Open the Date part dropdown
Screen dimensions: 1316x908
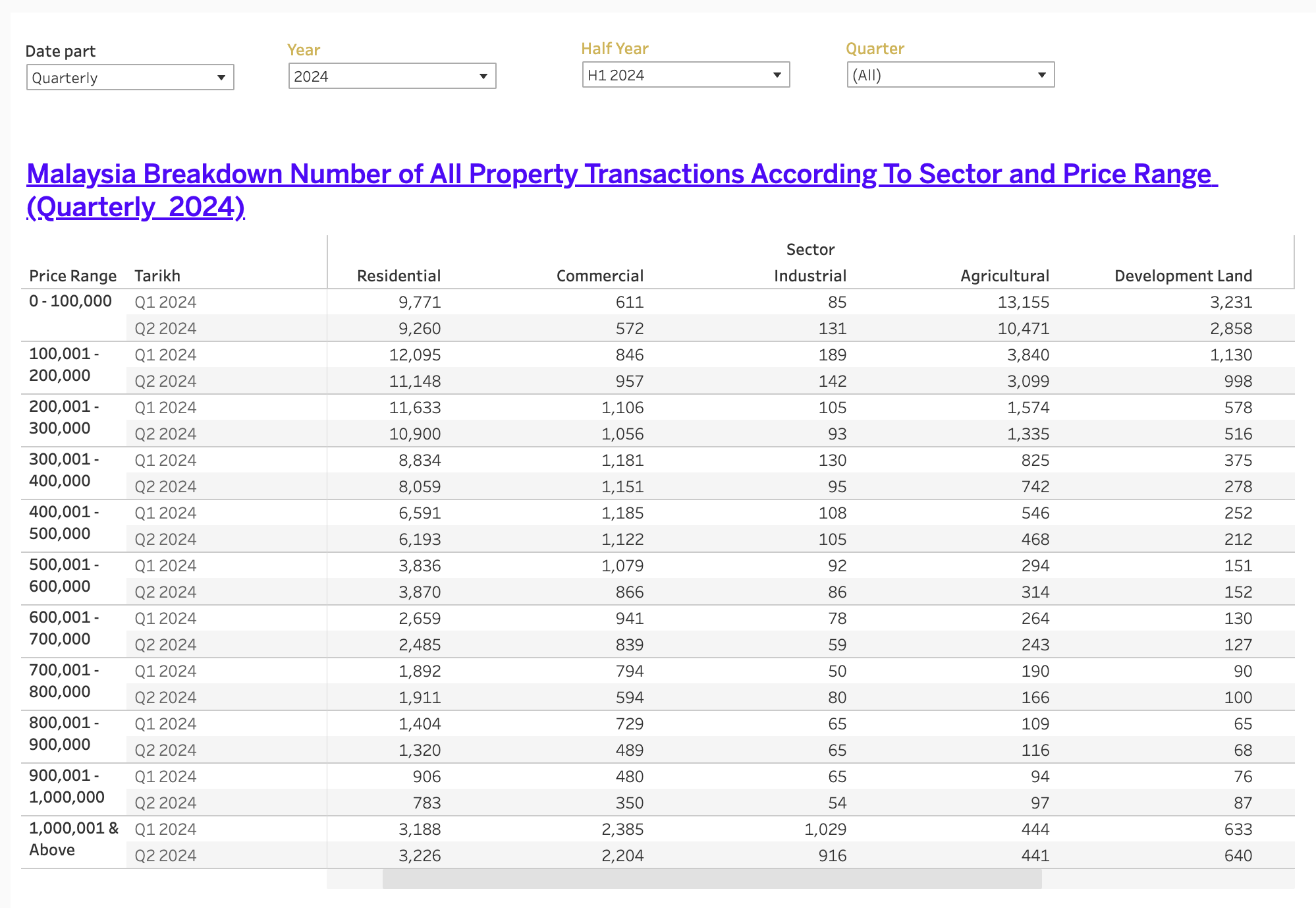click(x=221, y=77)
